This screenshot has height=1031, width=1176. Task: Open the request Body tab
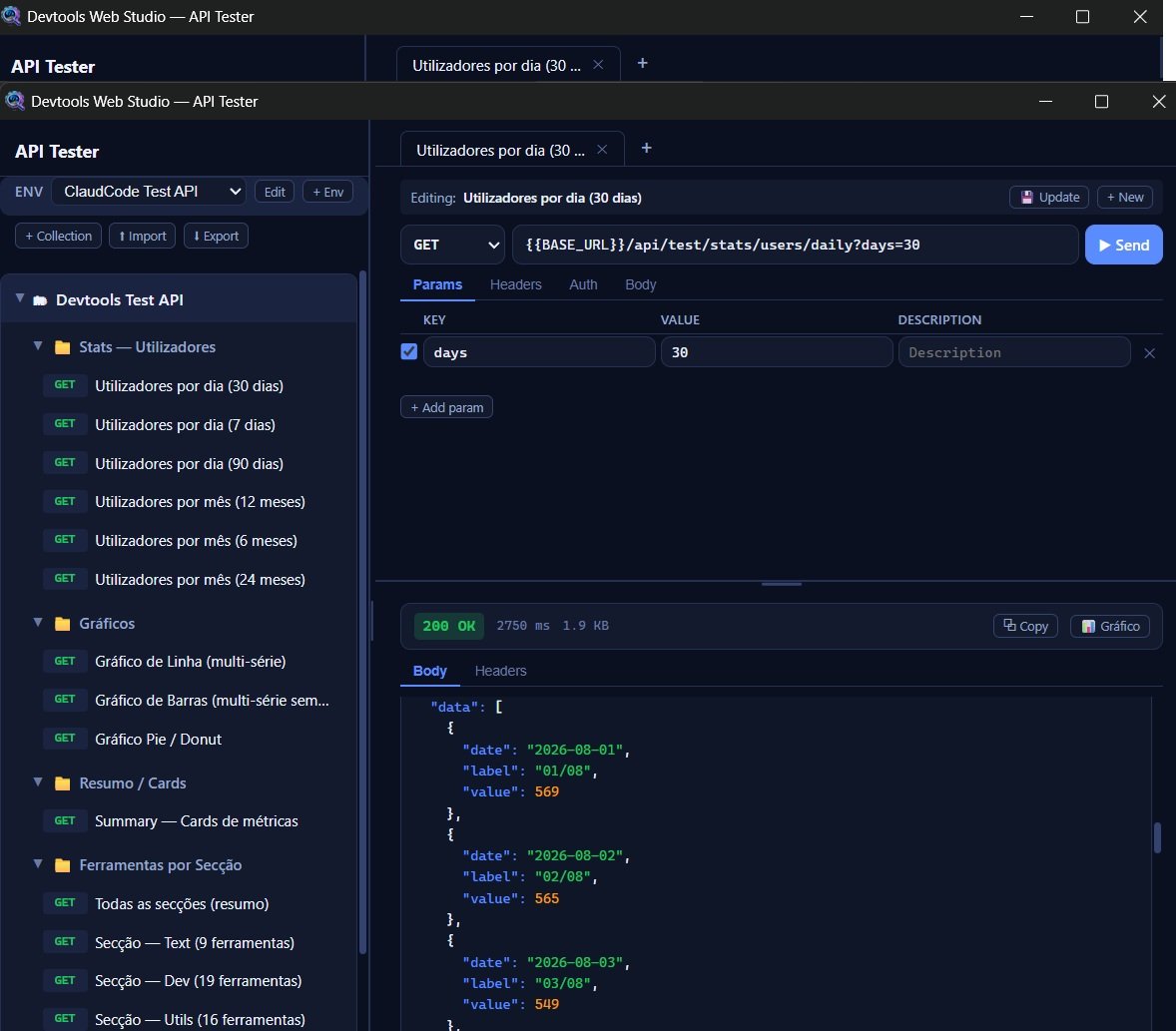pos(641,284)
